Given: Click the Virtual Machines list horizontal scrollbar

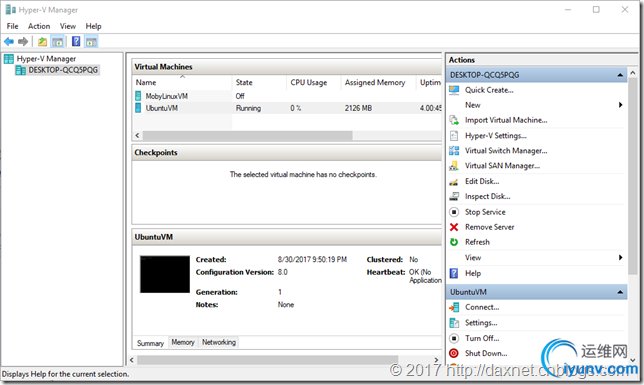Looking at the screenshot, I should tap(248, 136).
